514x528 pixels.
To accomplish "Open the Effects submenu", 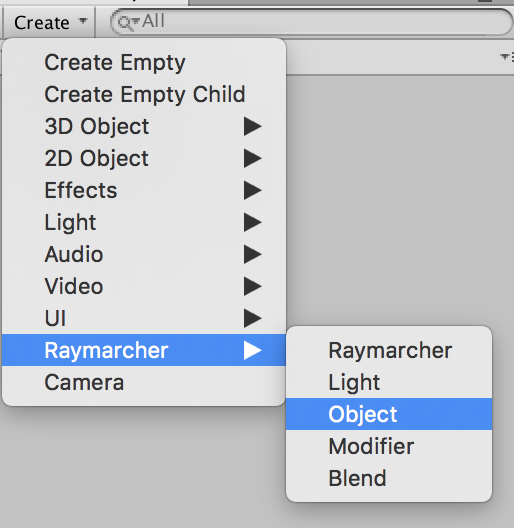I will 144,190.
